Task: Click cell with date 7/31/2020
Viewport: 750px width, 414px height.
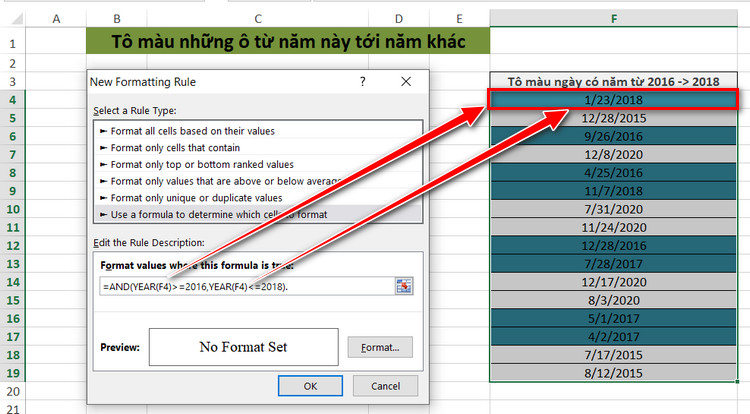Action: 614,209
